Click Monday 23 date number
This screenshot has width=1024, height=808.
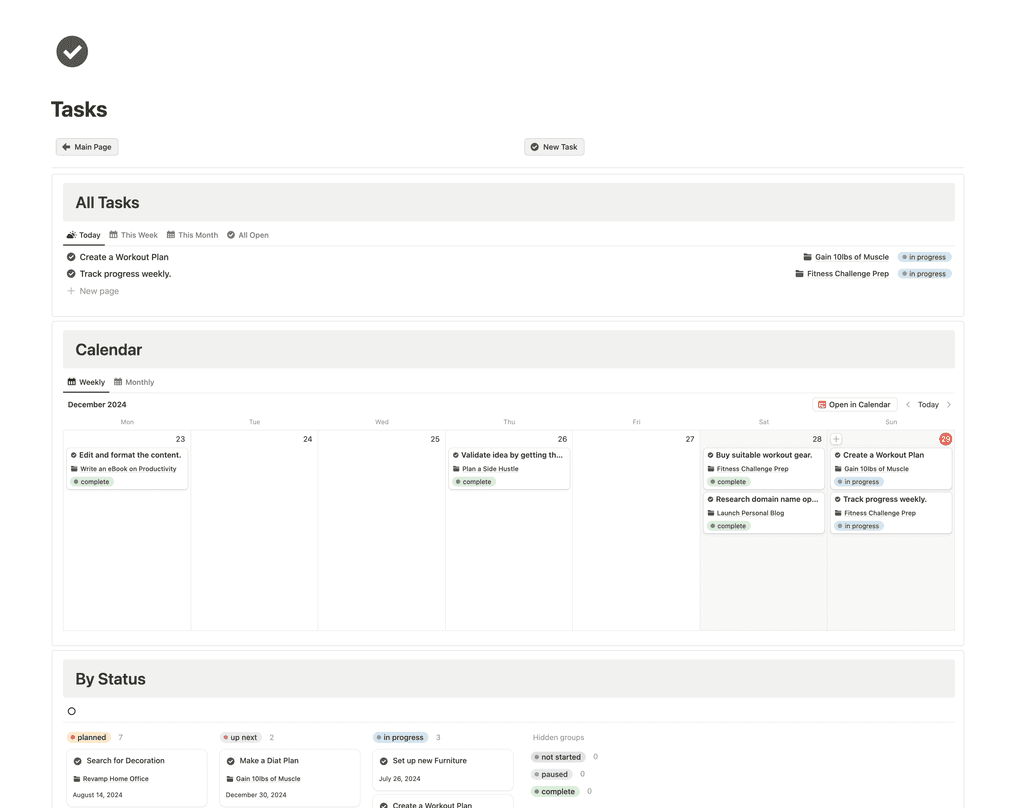180,439
